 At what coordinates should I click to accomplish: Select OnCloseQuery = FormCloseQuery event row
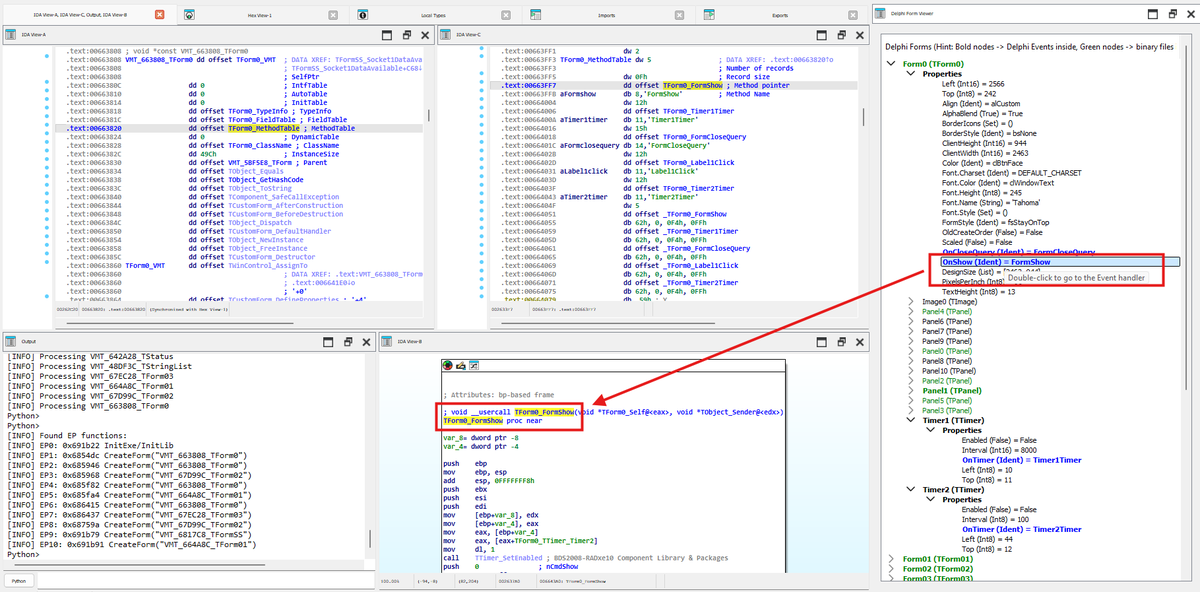pos(1018,252)
